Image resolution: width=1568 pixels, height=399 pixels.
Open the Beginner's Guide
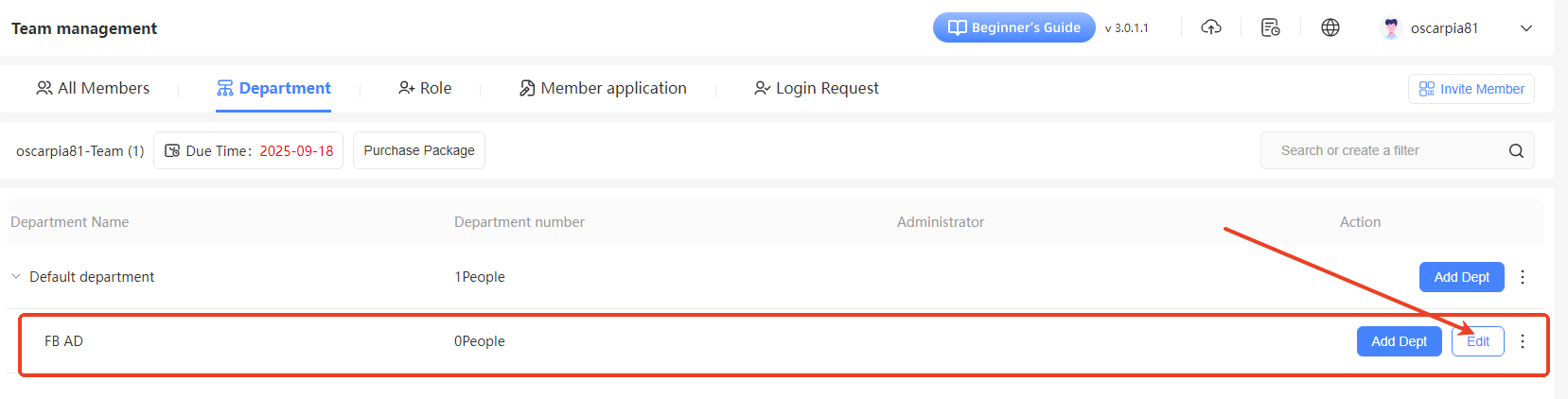(x=1013, y=27)
